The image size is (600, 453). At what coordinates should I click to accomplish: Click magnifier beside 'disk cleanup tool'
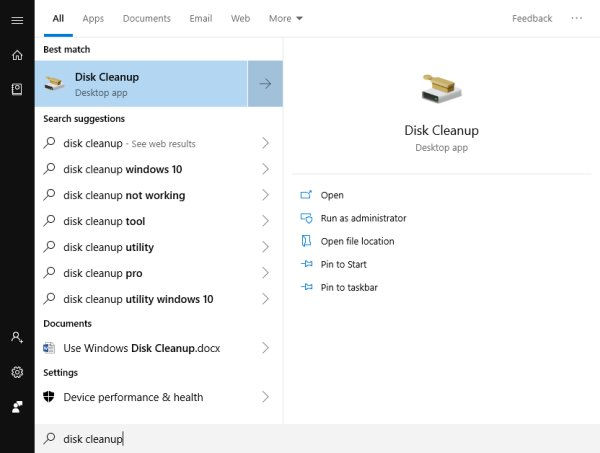pos(49,221)
